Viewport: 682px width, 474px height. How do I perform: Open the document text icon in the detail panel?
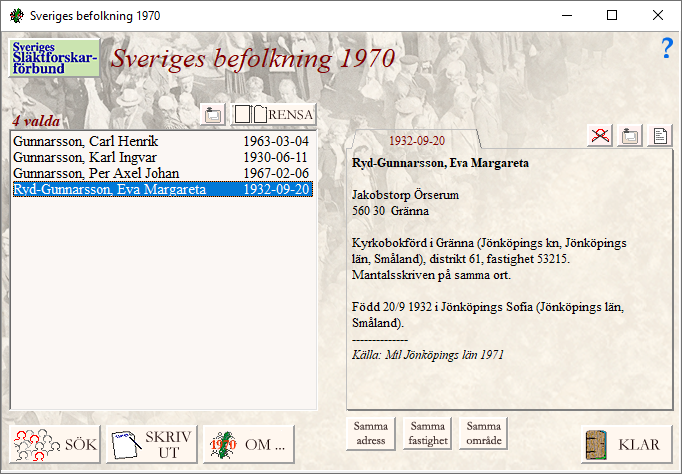click(660, 135)
